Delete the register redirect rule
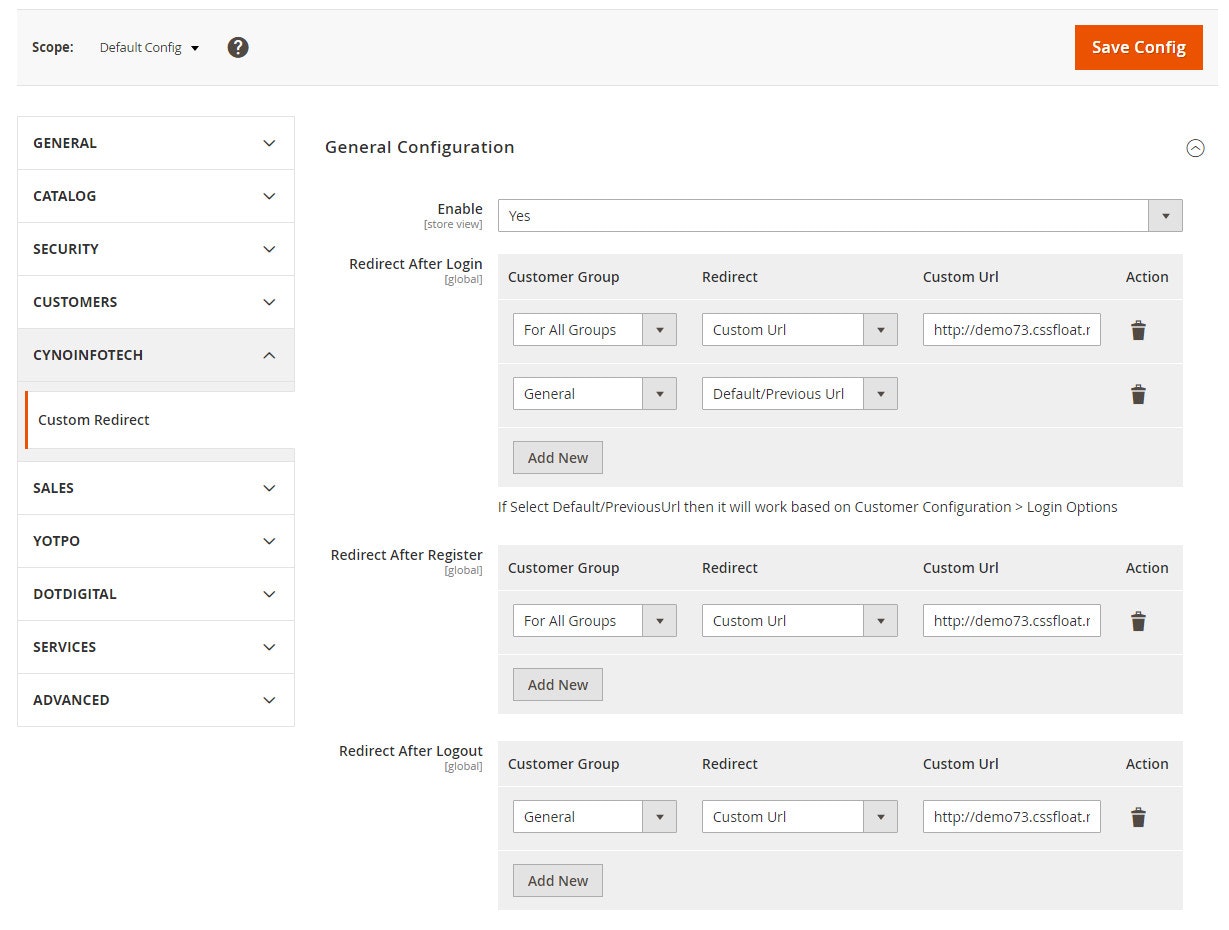This screenshot has height=930, width=1229. tap(1138, 620)
